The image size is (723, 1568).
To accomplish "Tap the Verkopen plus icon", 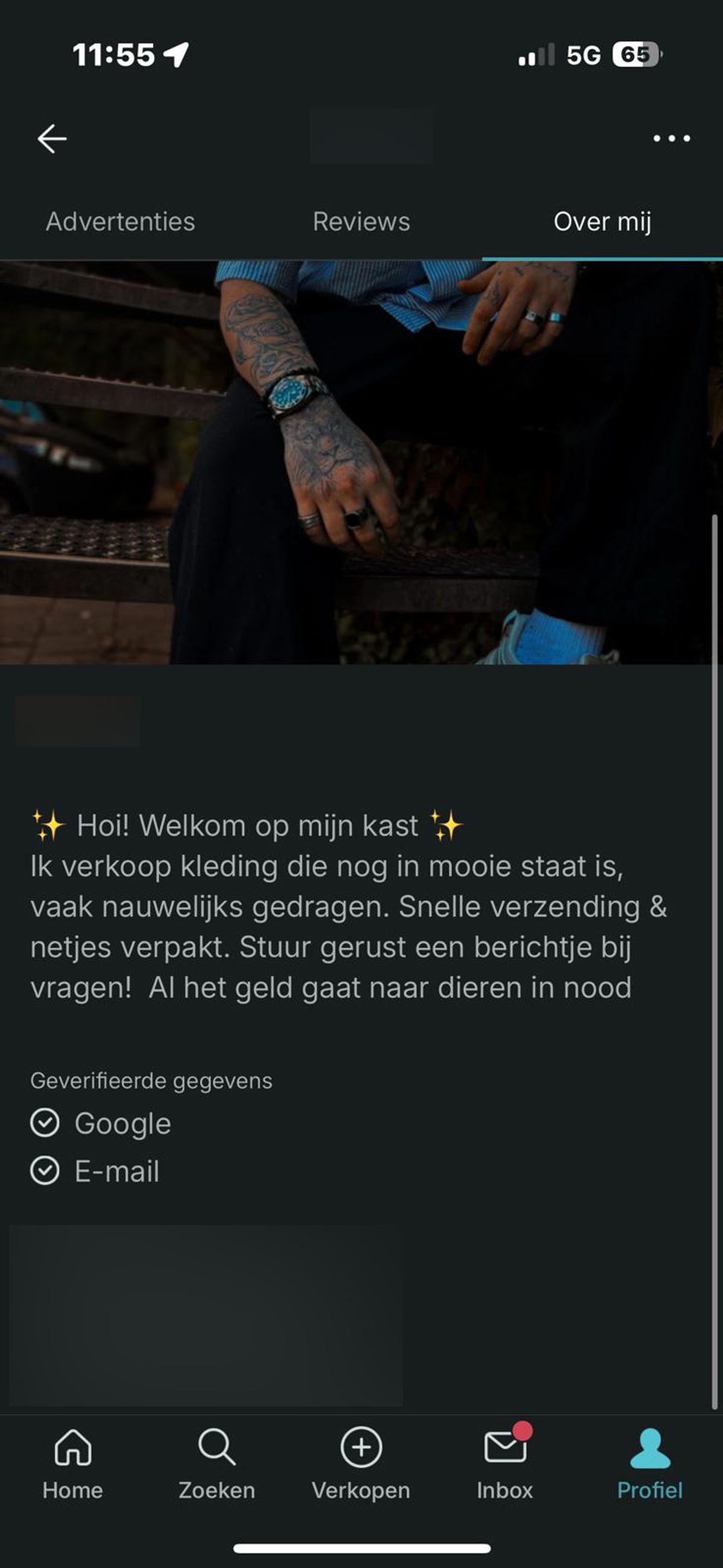I will pos(361,1447).
